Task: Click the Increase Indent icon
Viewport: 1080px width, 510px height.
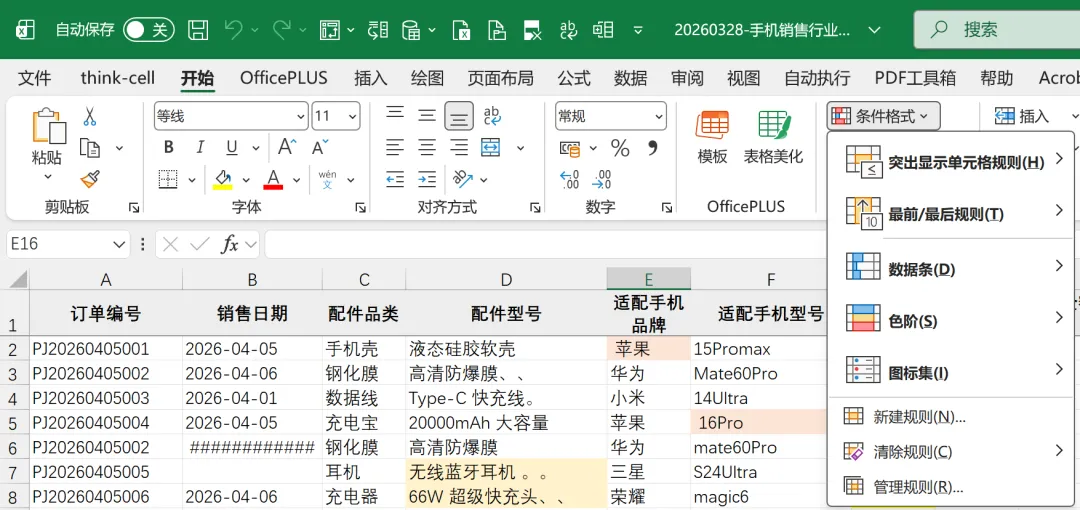Action: (427, 179)
